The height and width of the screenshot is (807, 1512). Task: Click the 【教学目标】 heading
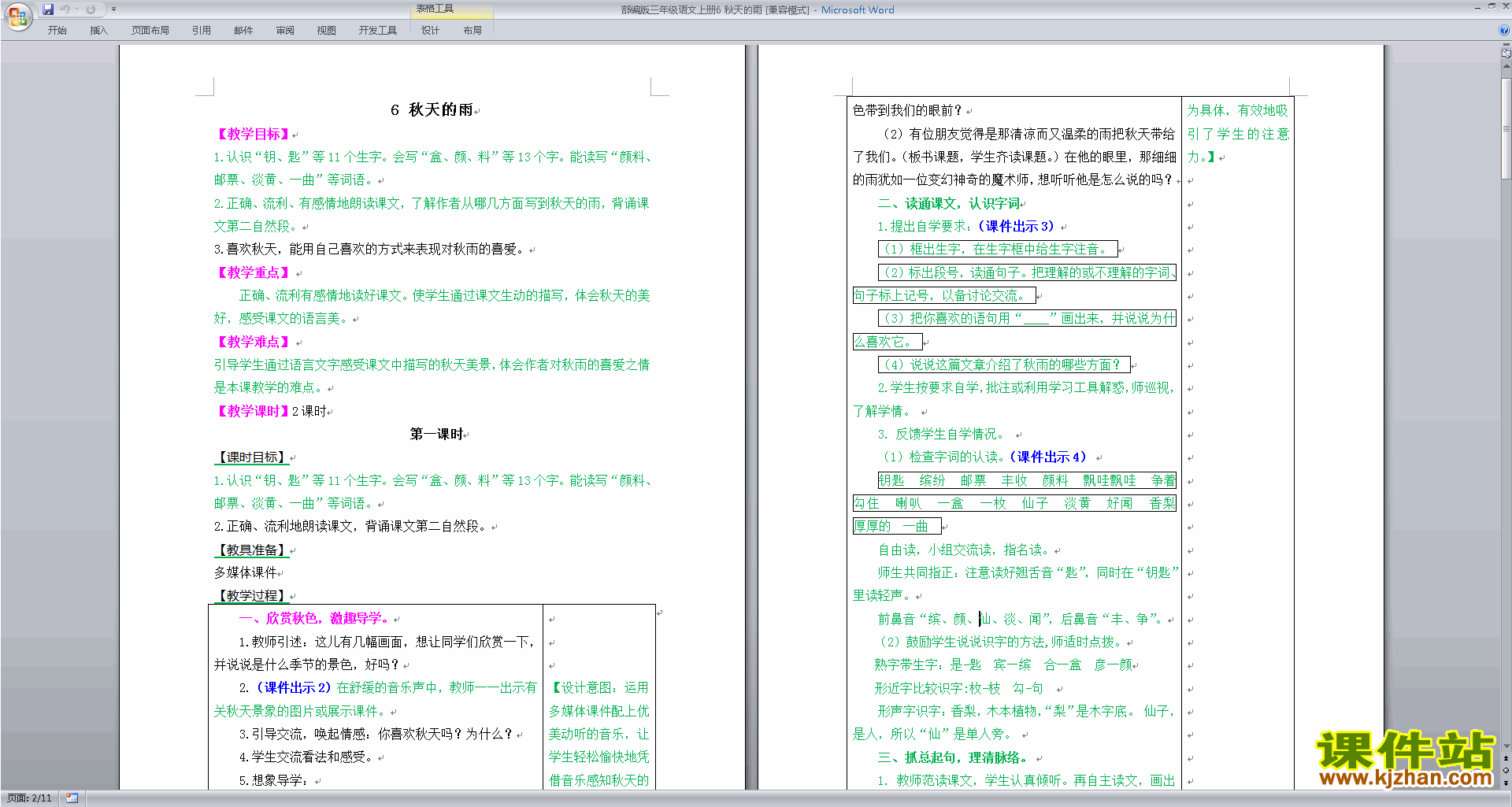252,134
